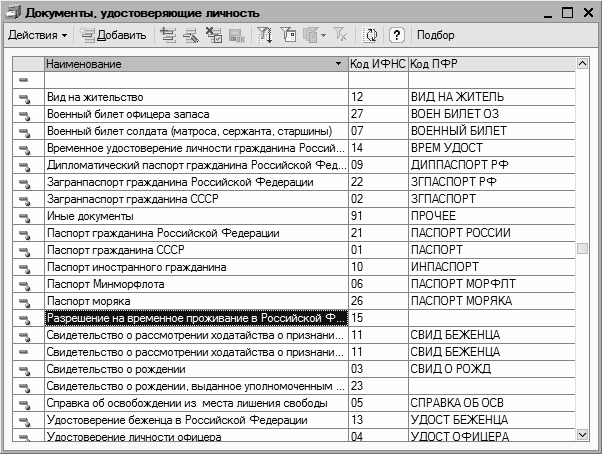Image resolution: width=602 pixels, height=454 pixels.
Task: Click the disable filter icon
Action: pos(340,35)
